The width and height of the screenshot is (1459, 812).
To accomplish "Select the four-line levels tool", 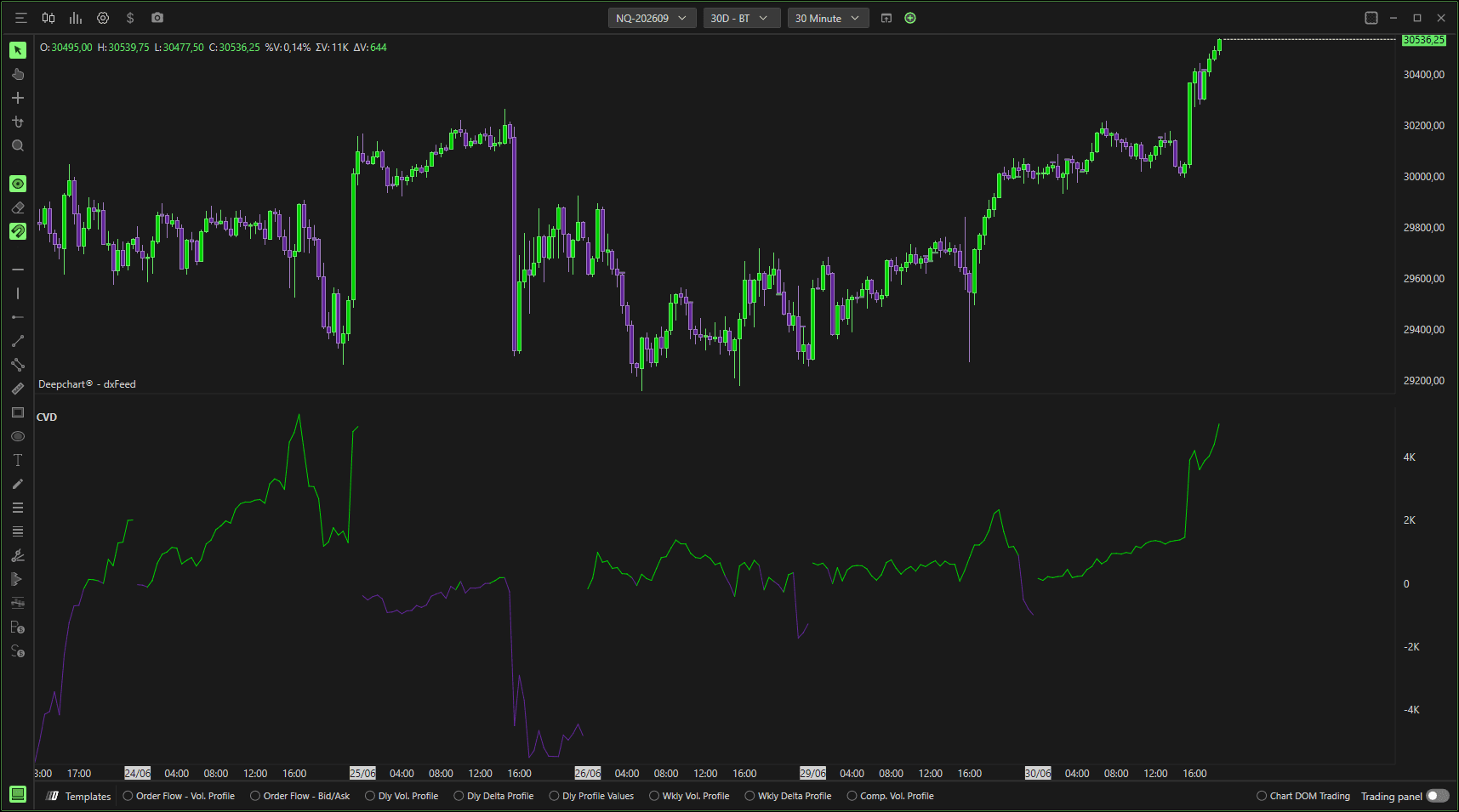I will [18, 531].
